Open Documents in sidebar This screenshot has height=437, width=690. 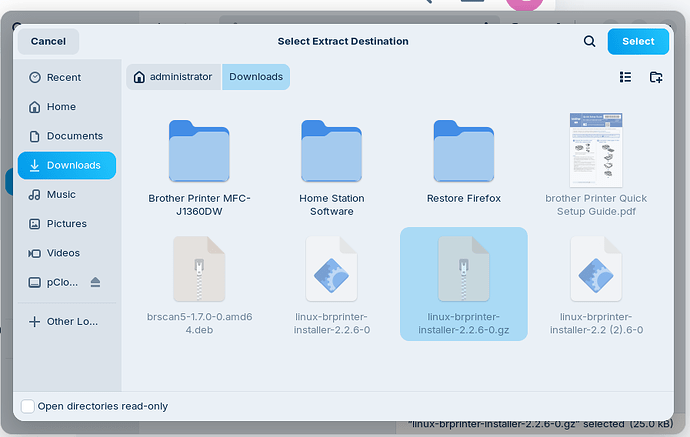67,136
